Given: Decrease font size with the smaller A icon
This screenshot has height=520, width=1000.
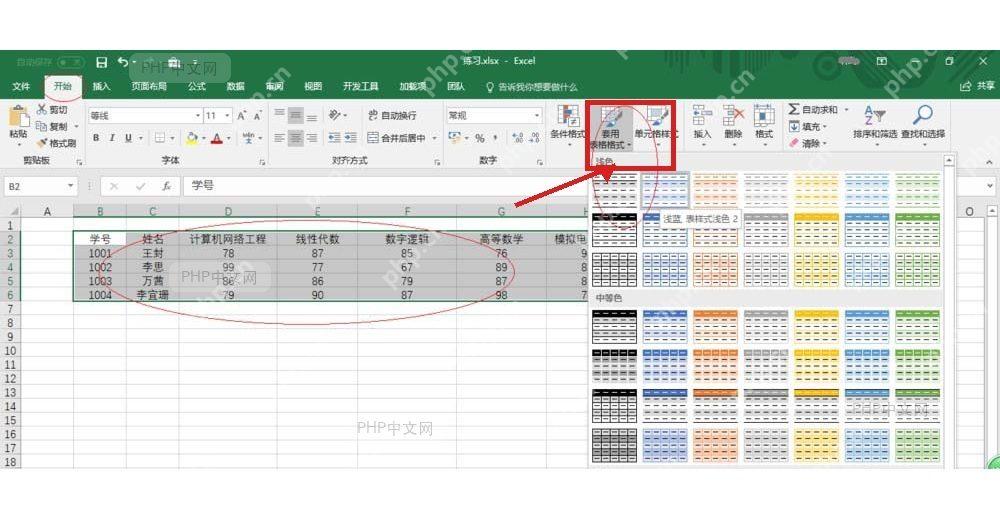Looking at the screenshot, I should [x=257, y=115].
